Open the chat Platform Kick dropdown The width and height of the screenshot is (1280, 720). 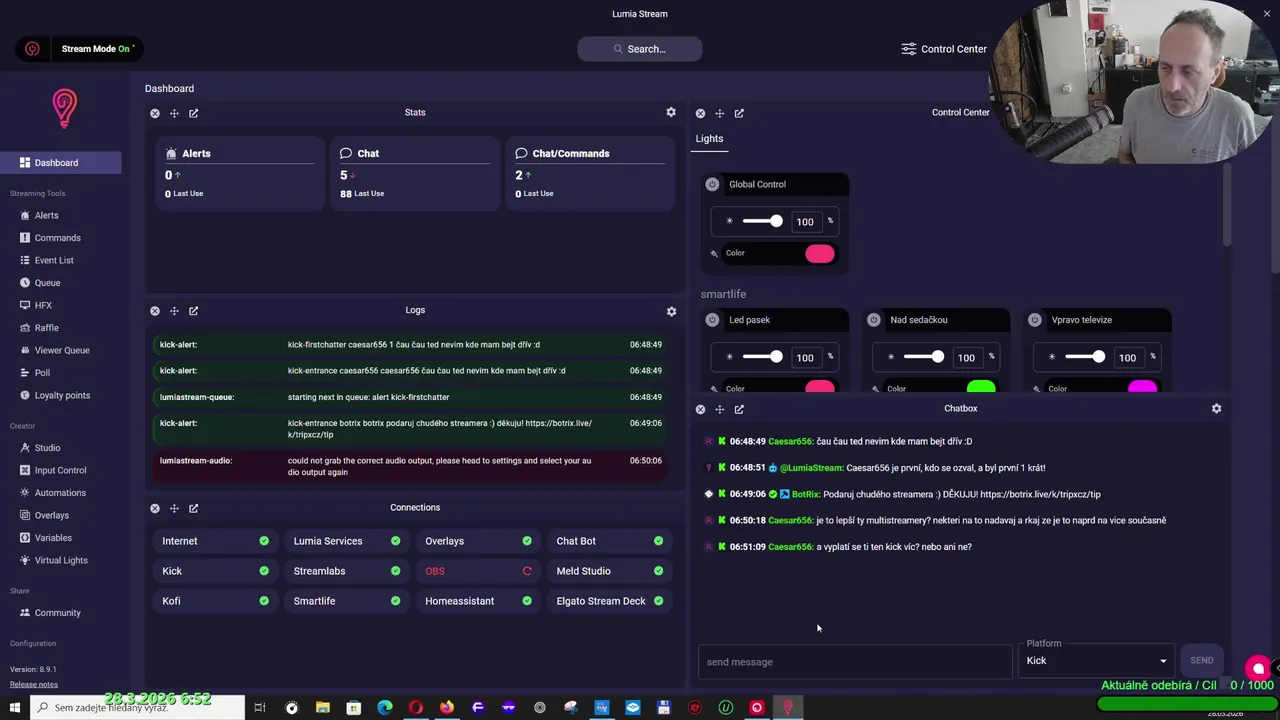1096,660
